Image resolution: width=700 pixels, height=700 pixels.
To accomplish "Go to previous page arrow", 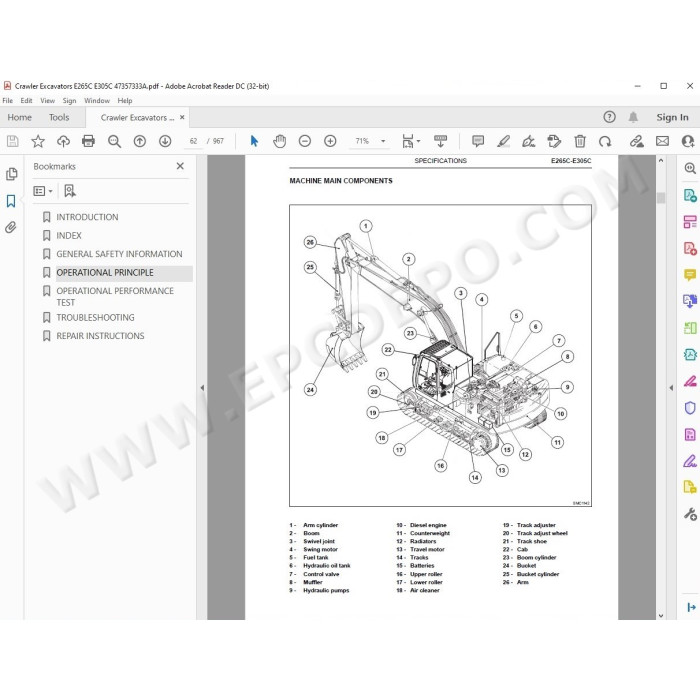I will [x=140, y=142].
